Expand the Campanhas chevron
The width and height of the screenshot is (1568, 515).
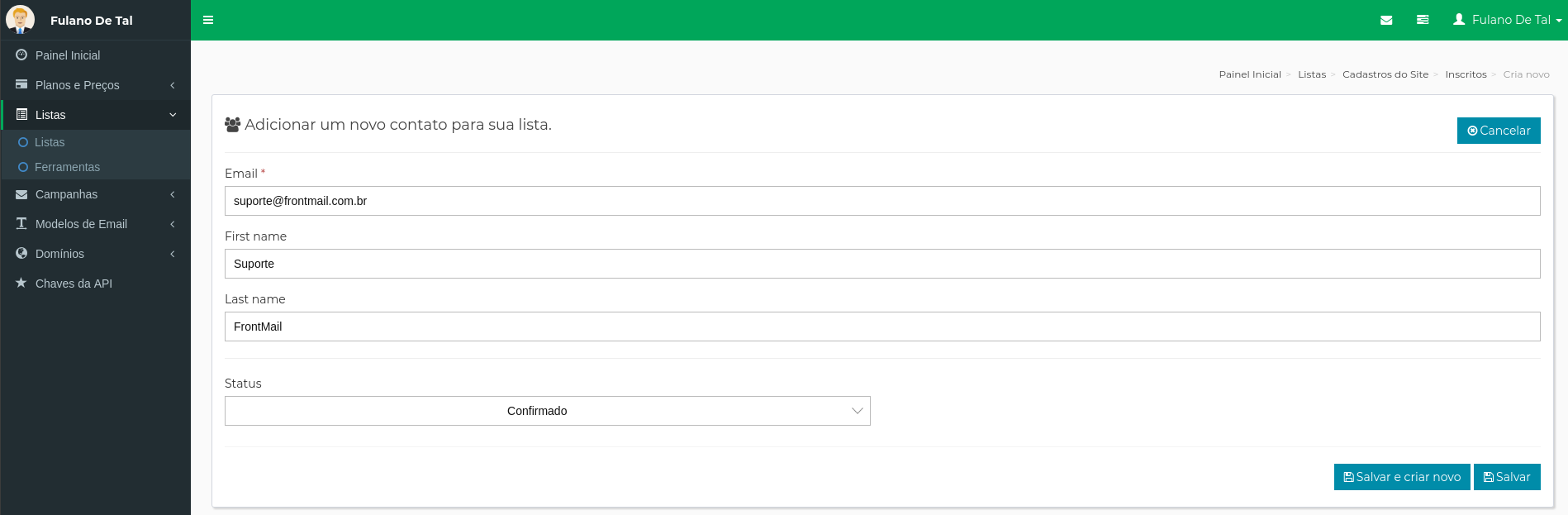173,194
